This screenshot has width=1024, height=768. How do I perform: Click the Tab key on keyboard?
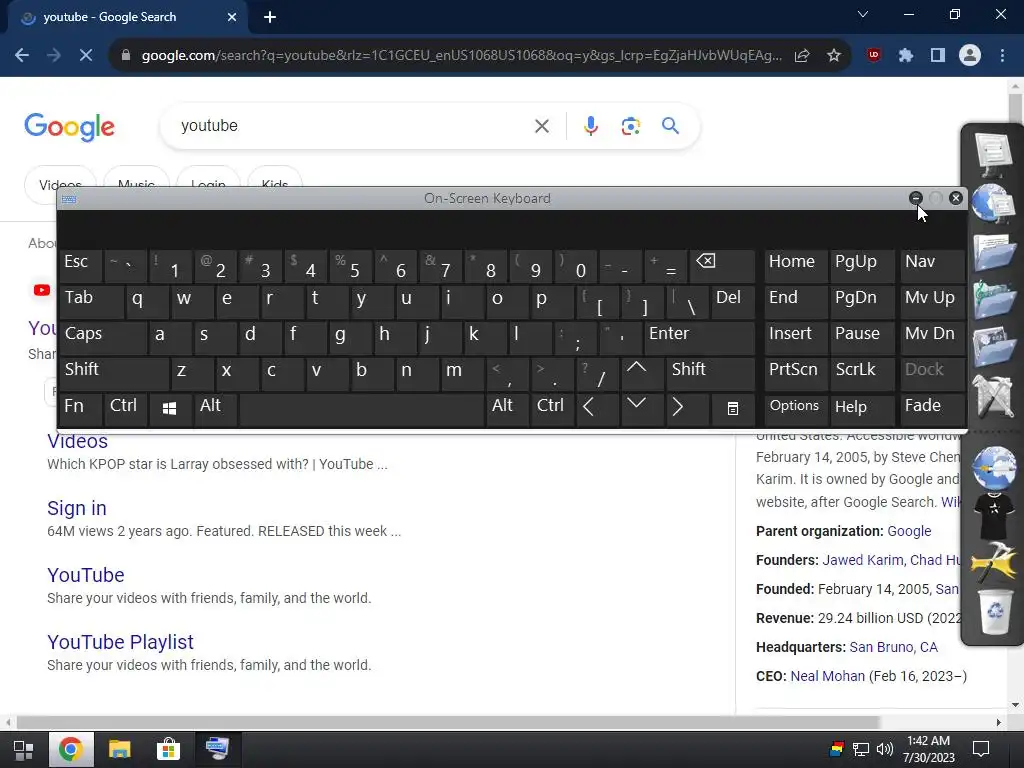point(91,300)
